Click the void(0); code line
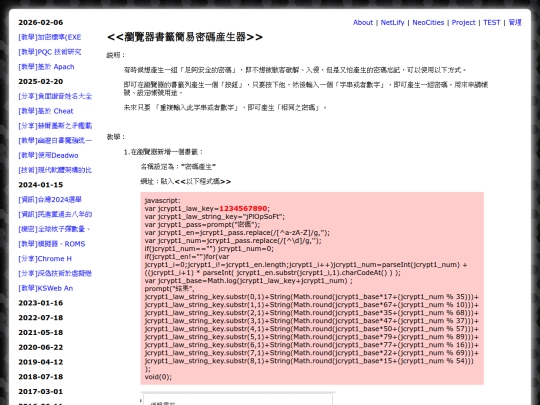 (x=158, y=377)
